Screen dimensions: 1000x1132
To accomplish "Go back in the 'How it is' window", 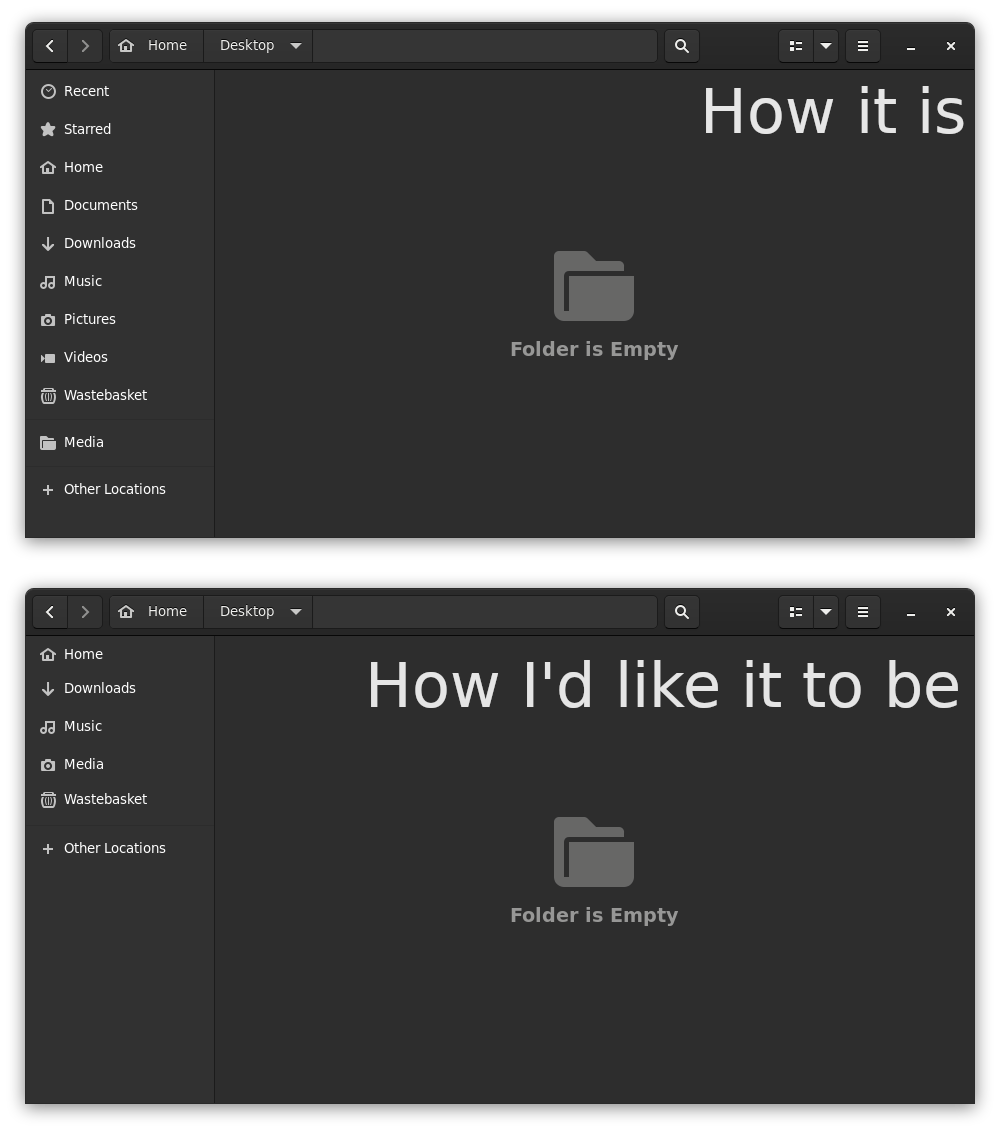I will click(x=50, y=46).
